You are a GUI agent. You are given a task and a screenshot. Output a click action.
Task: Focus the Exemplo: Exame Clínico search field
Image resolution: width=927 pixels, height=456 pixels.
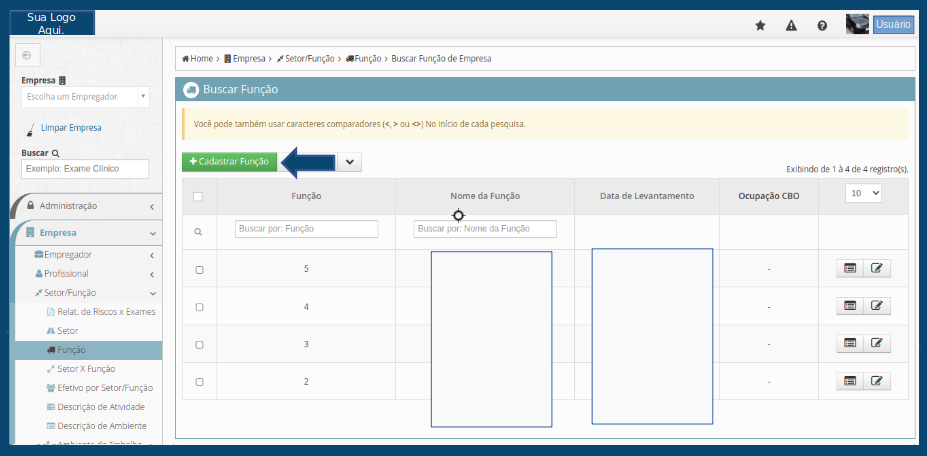click(x=85, y=169)
